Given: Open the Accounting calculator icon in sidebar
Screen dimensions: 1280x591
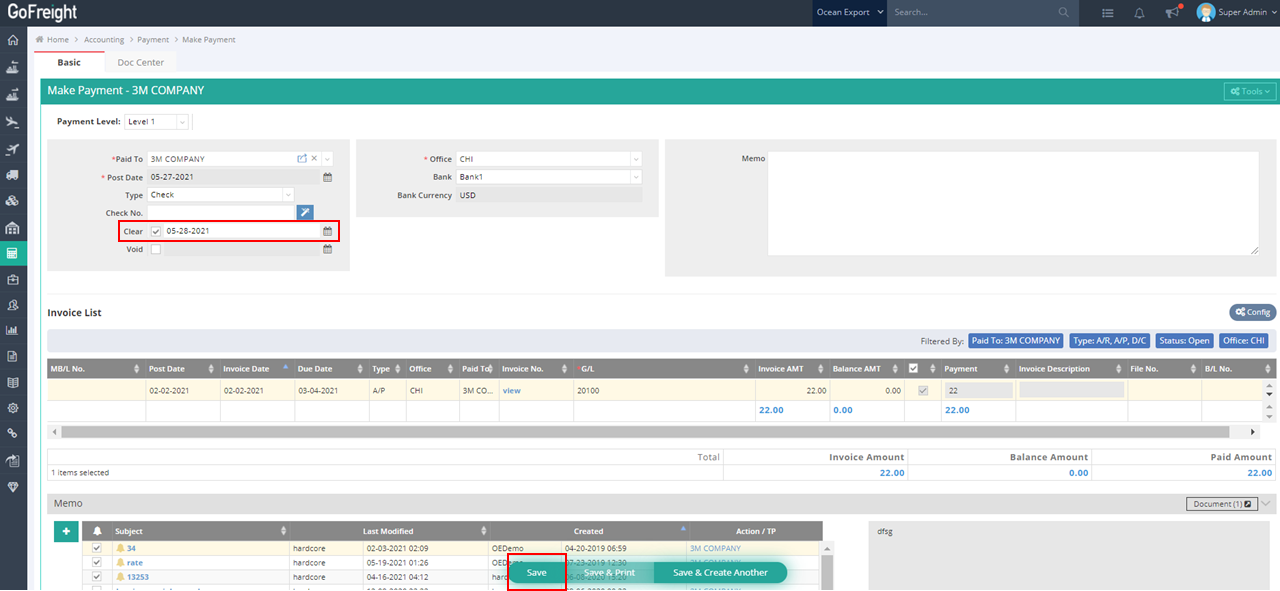Looking at the screenshot, I should coord(13,254).
